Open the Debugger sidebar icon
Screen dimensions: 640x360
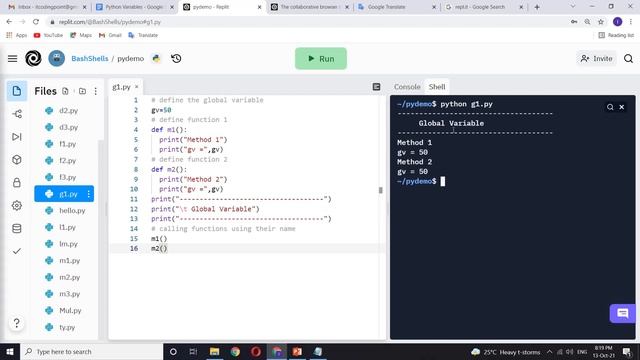17,137
